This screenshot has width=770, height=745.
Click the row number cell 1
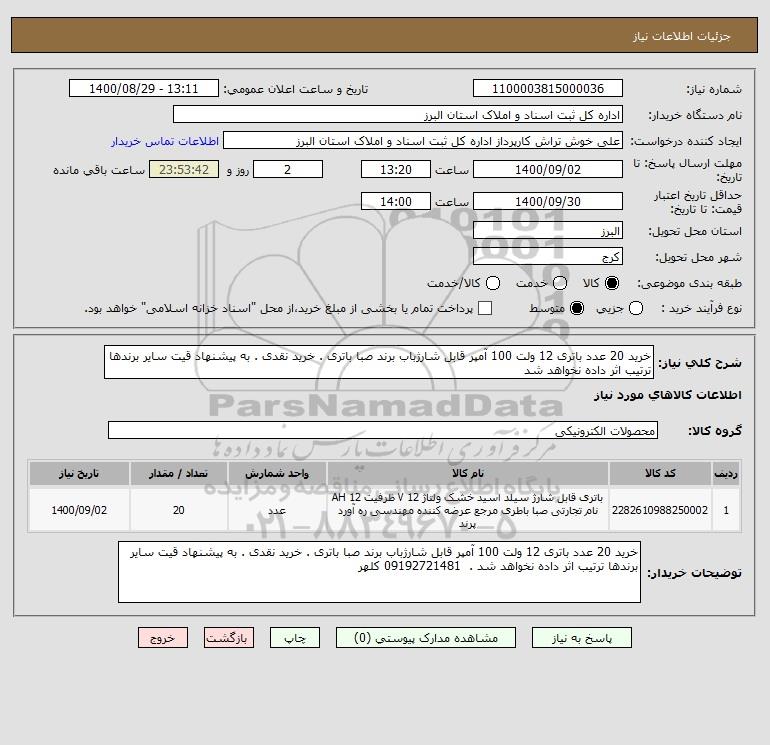click(x=726, y=510)
